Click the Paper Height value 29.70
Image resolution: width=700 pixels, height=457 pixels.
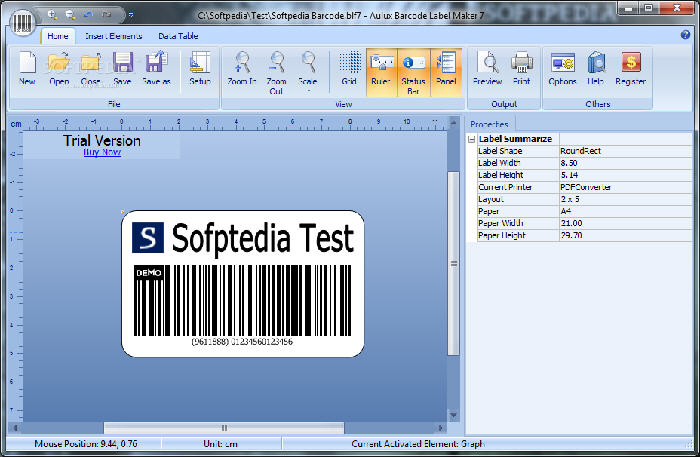click(625, 235)
